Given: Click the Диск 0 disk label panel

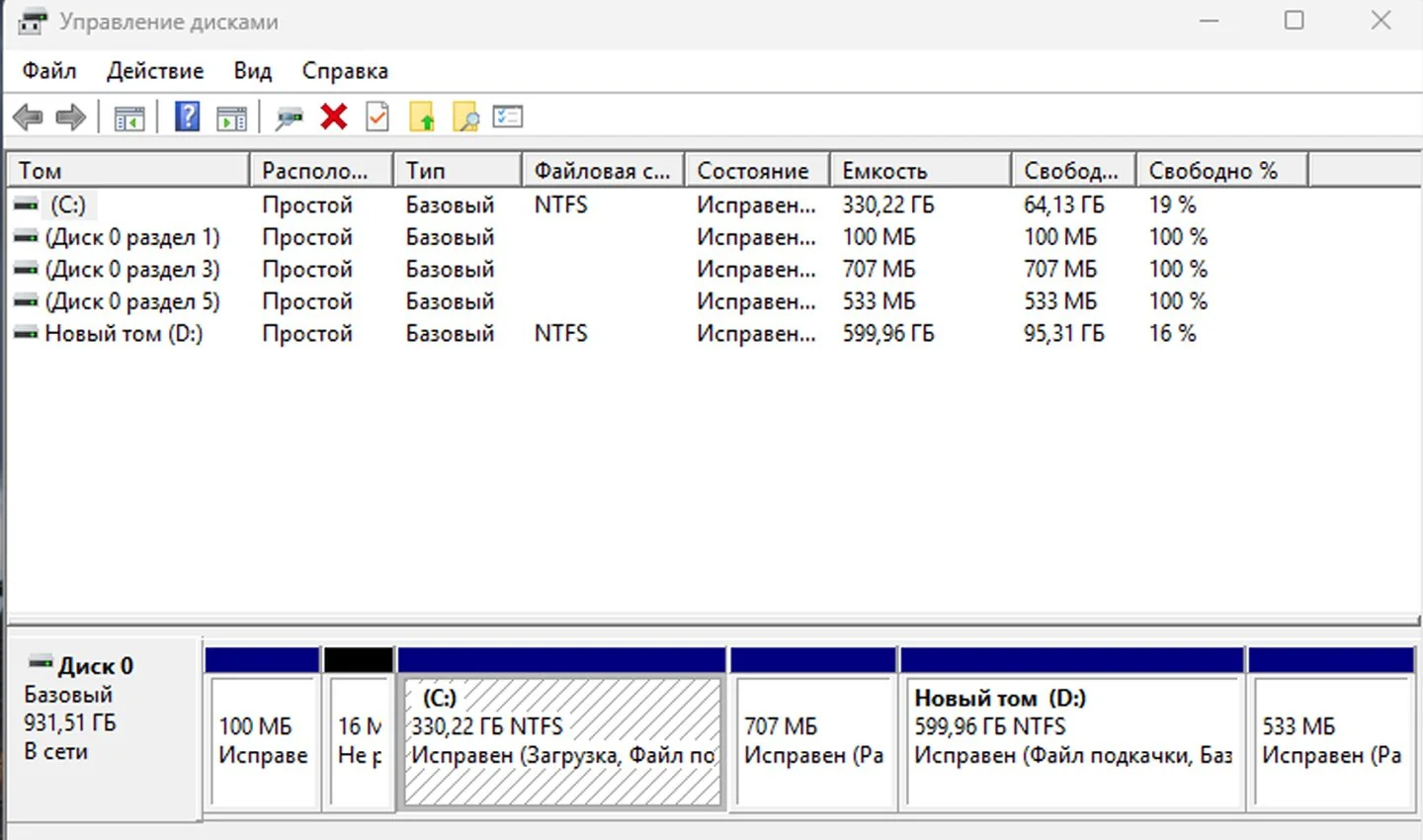Looking at the screenshot, I should 104,729.
